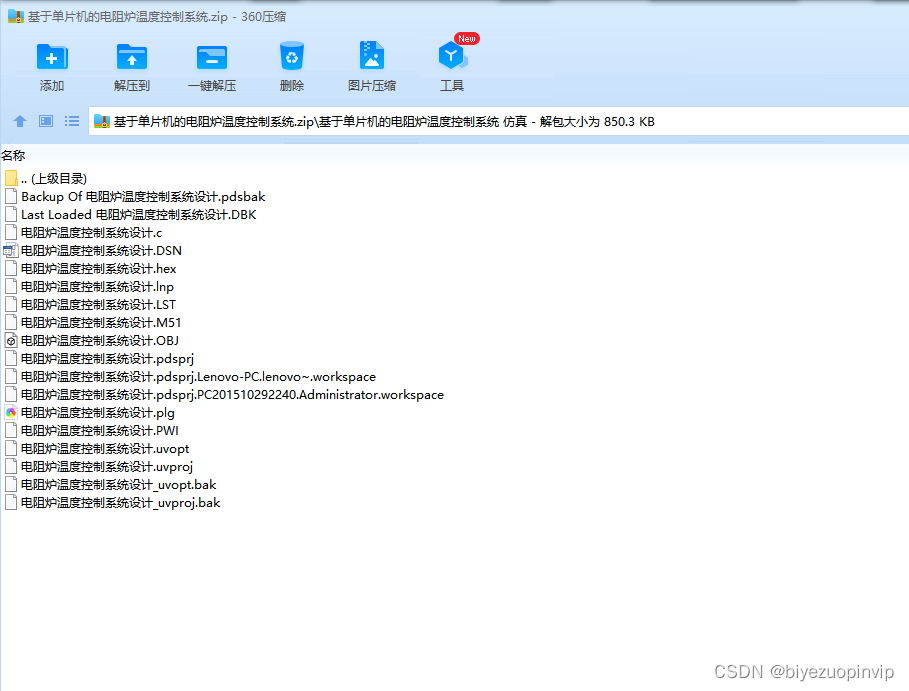Click the archive path address field
909x691 pixels.
click(x=499, y=122)
